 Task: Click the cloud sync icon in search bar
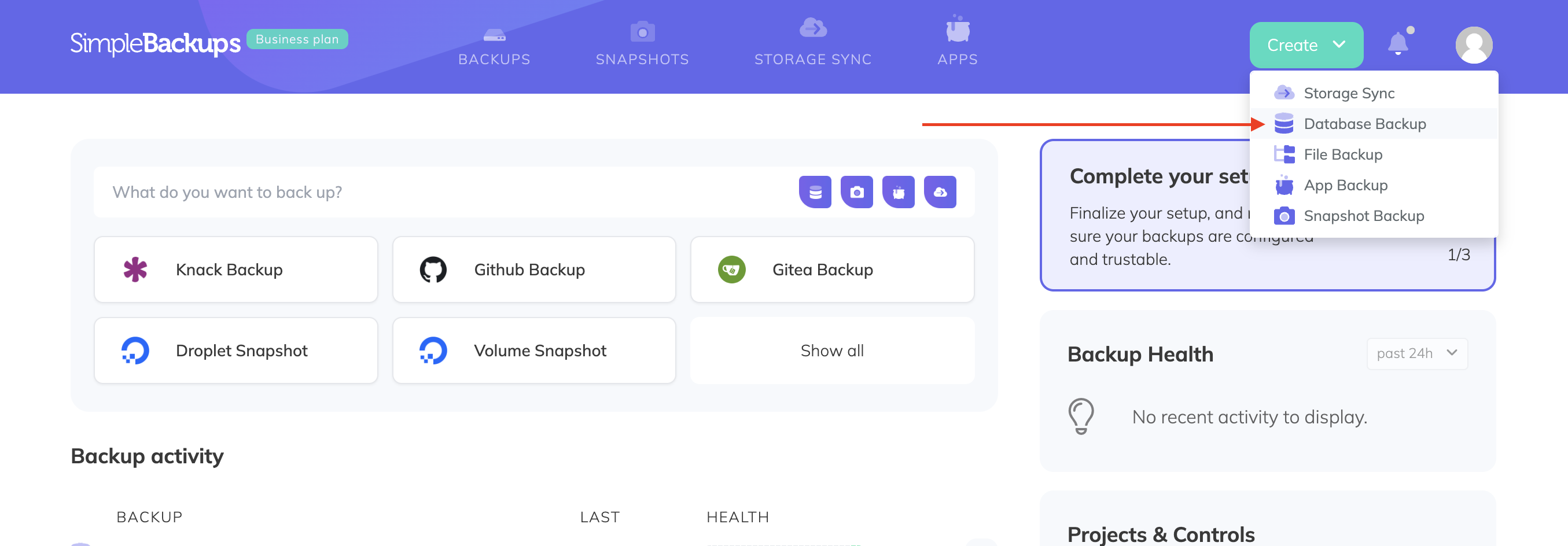(x=940, y=193)
